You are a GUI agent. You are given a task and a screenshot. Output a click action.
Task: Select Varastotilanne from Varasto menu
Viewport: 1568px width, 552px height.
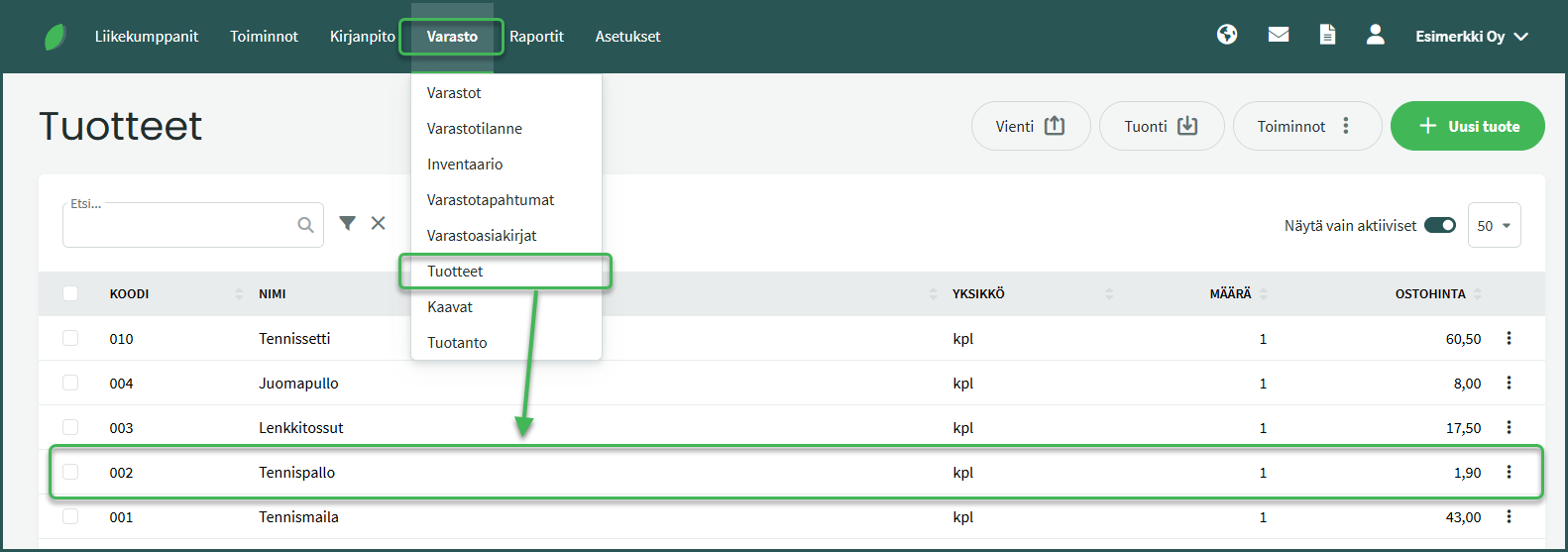click(x=475, y=129)
